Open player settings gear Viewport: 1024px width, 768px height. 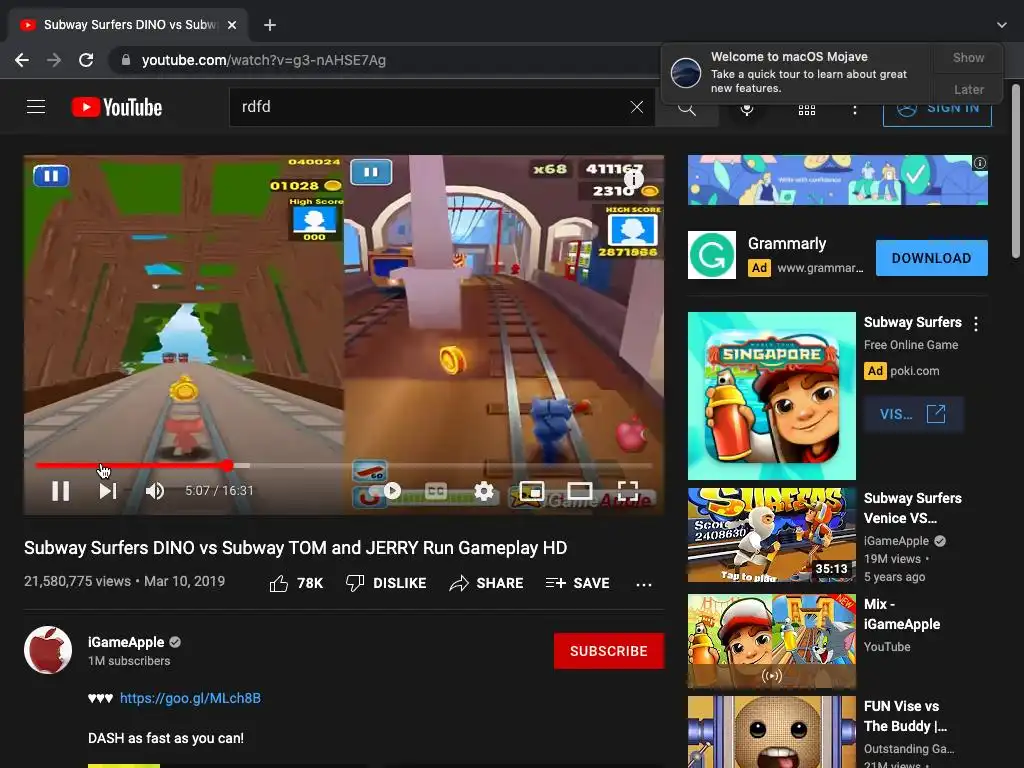coord(484,491)
